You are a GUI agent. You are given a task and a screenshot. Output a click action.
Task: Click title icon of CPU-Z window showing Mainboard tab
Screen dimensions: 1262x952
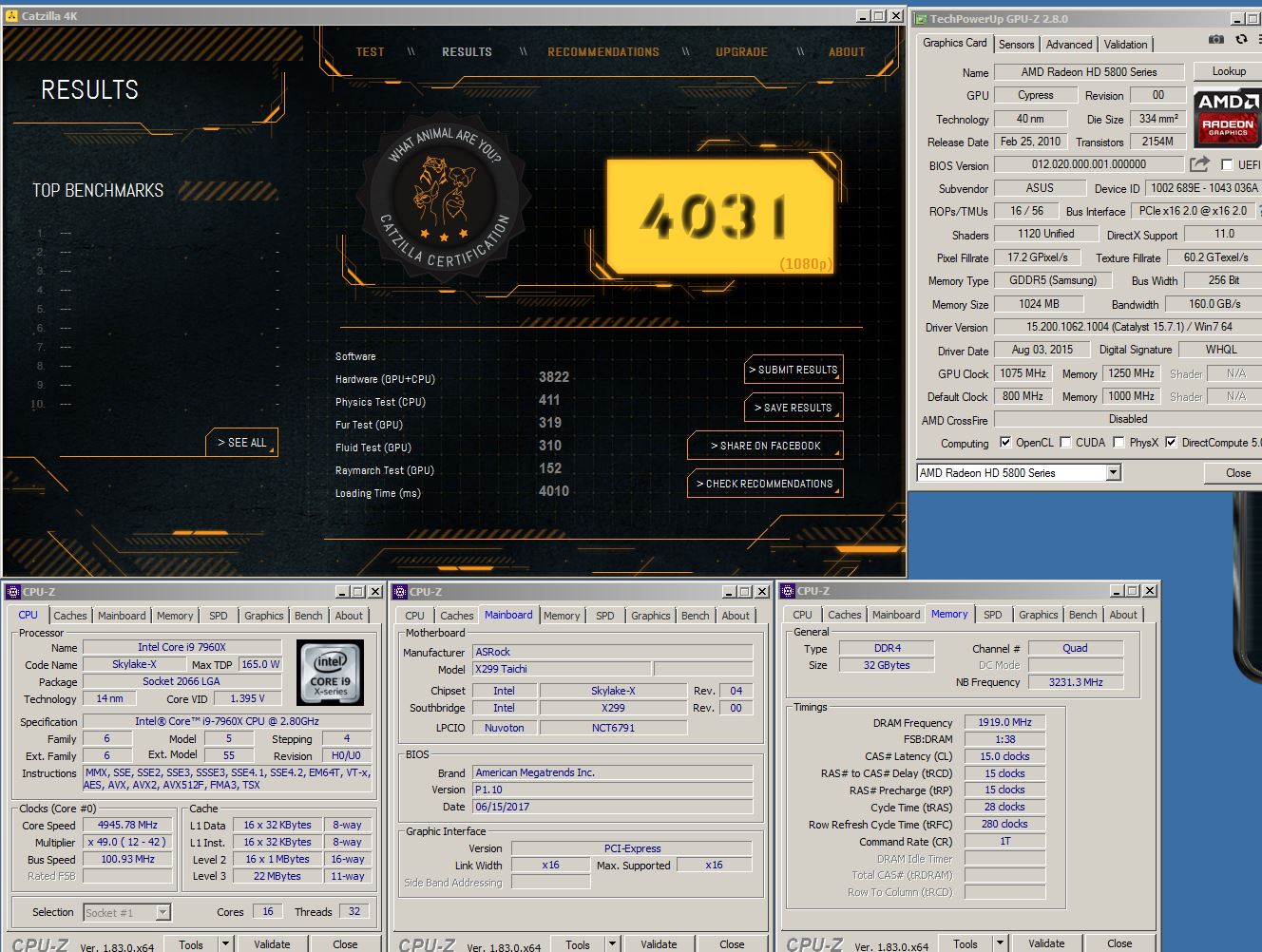pyautogui.click(x=400, y=592)
